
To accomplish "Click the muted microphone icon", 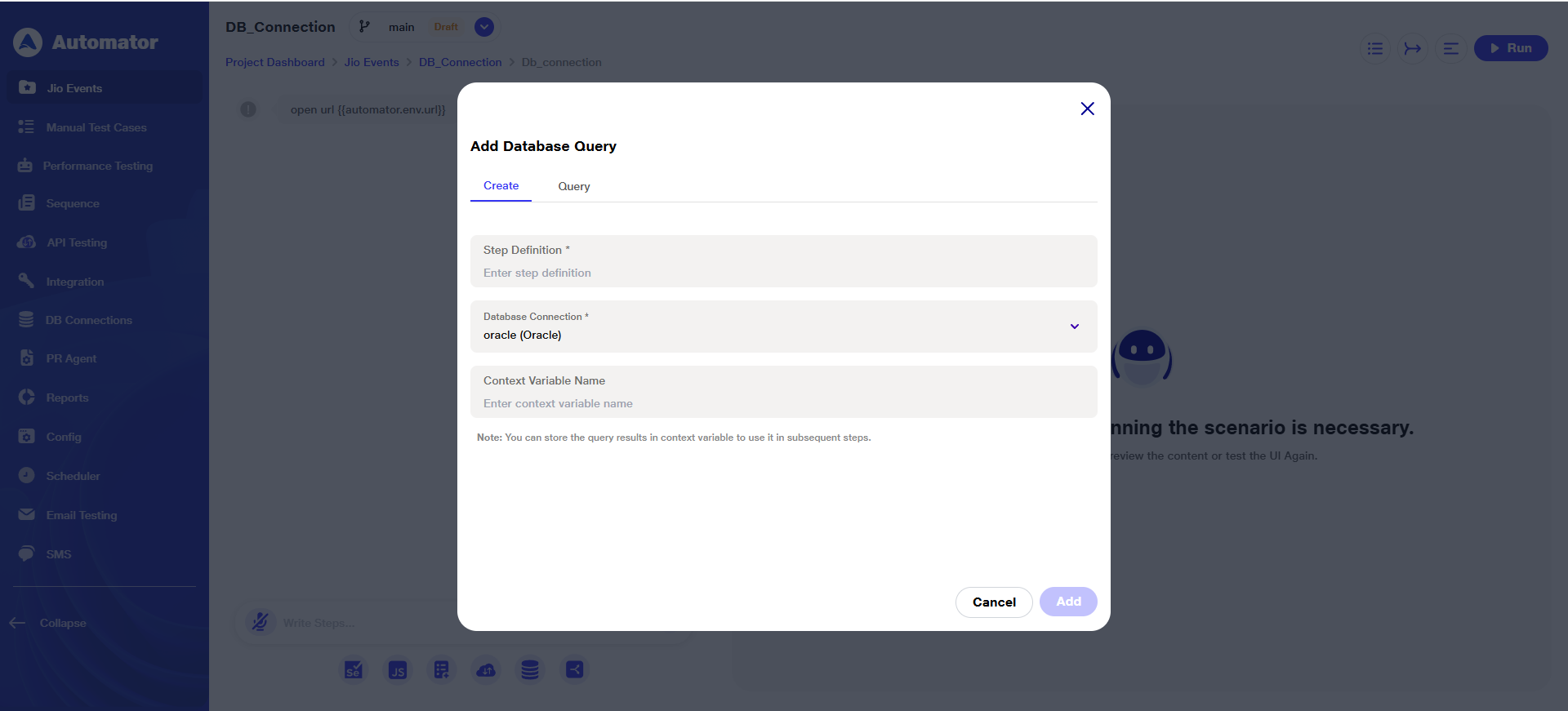I will point(261,623).
